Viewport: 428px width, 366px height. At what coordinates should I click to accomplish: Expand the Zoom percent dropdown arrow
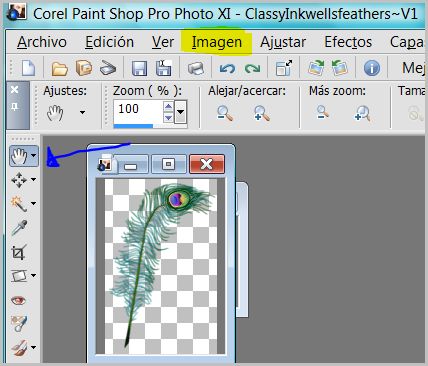pyautogui.click(x=180, y=112)
